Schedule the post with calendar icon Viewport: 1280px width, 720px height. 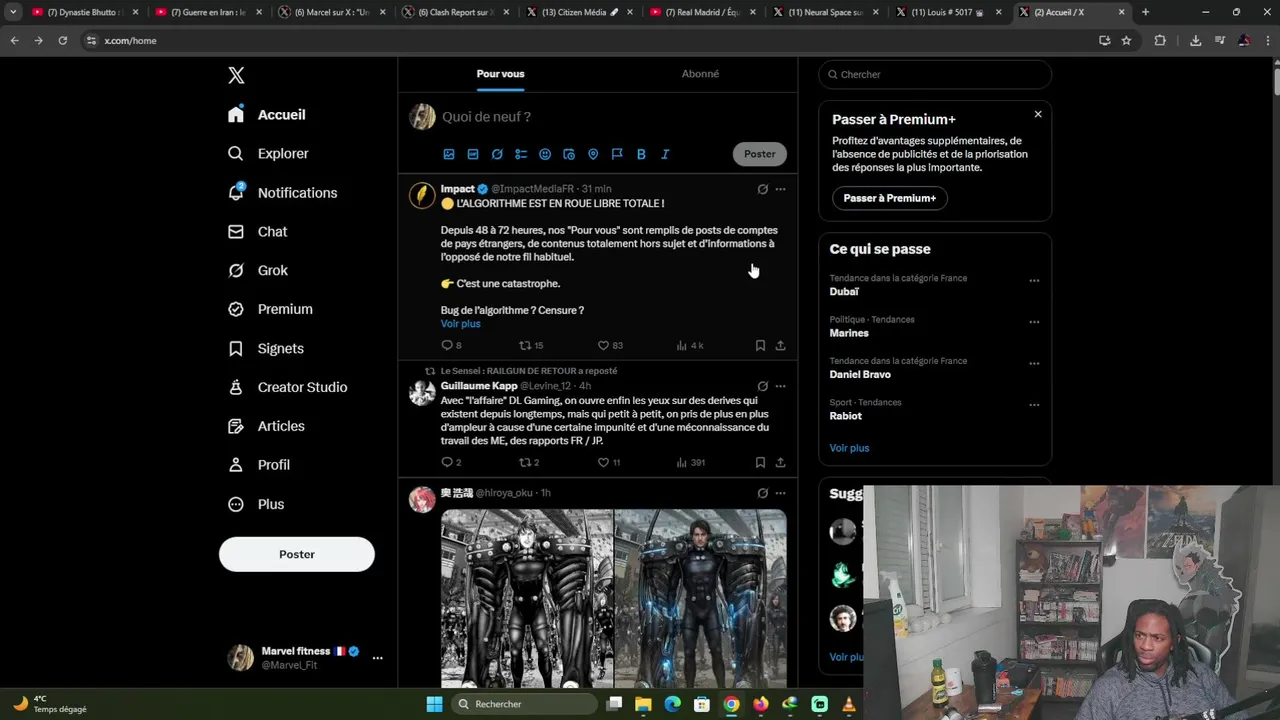click(569, 154)
